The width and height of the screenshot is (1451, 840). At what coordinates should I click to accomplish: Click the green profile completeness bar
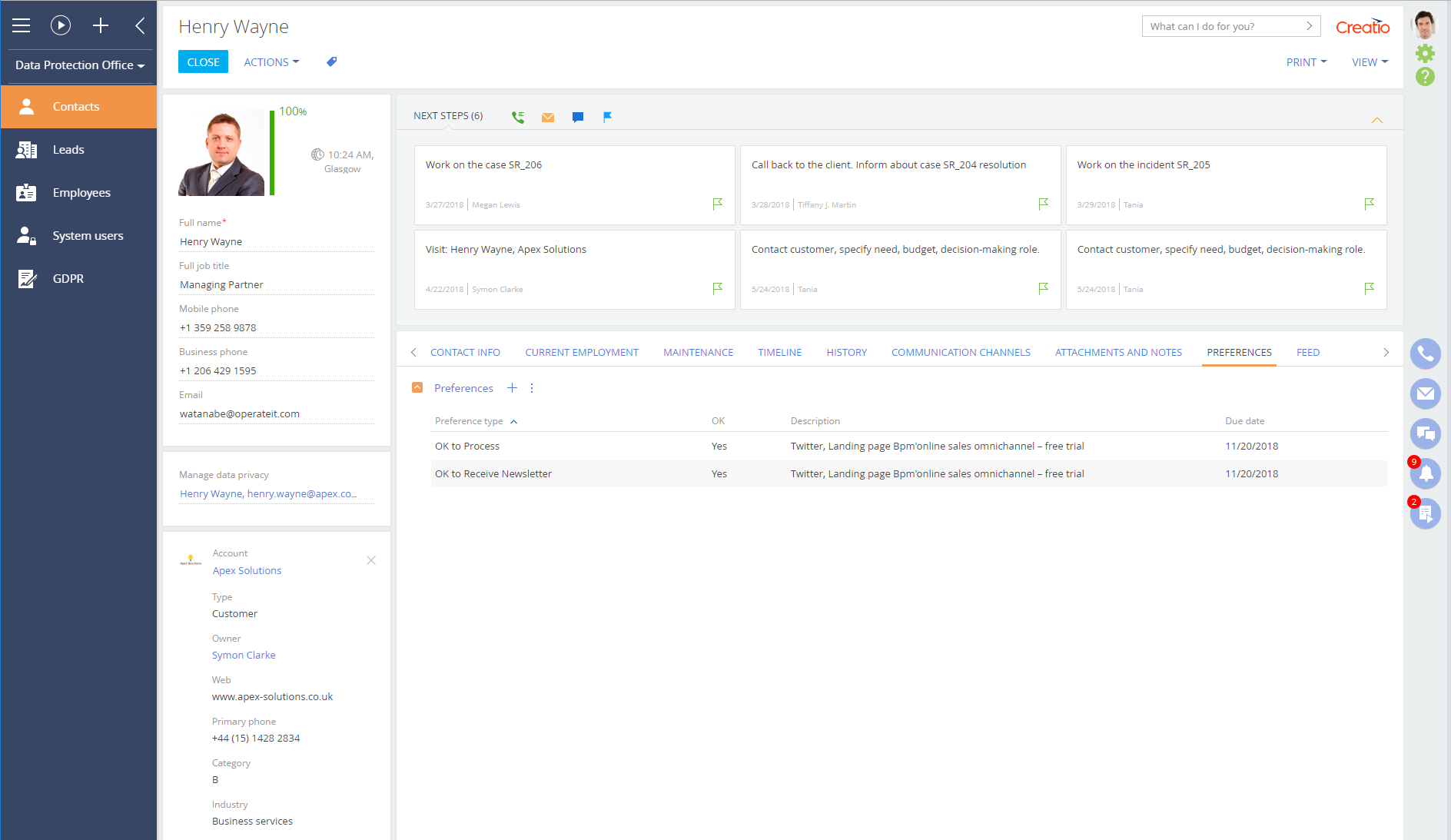tap(272, 153)
